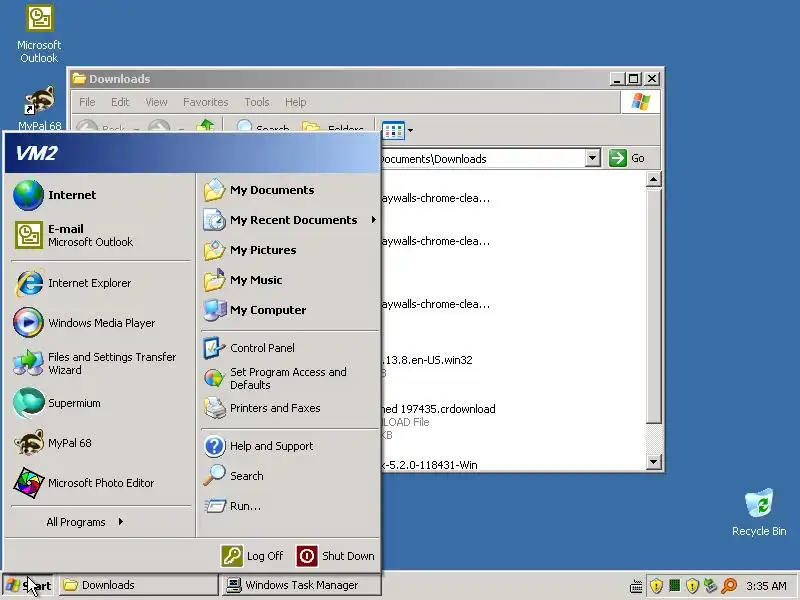Open Set Program Access and Defaults
The width and height of the screenshot is (800, 600).
(289, 379)
